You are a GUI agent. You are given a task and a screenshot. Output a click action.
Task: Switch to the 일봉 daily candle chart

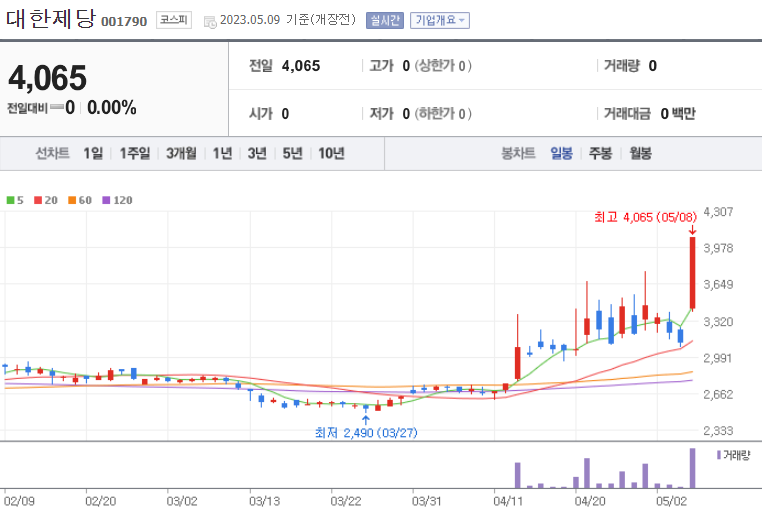click(561, 154)
